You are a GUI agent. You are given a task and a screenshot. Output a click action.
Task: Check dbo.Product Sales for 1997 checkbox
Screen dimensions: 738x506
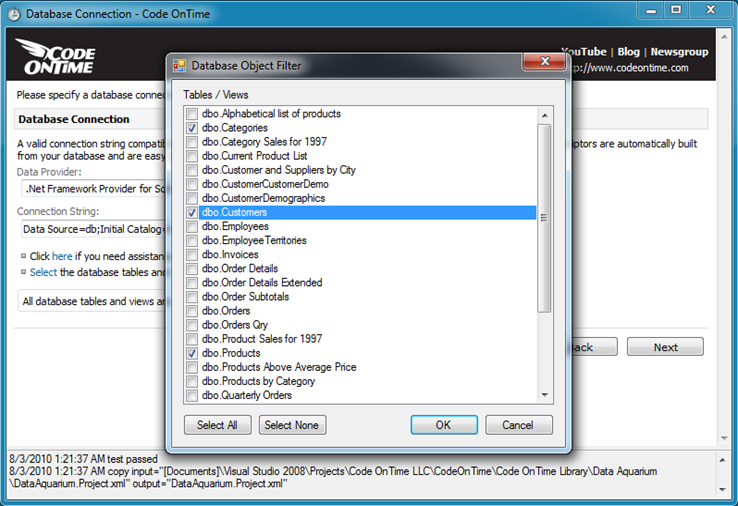(192, 339)
